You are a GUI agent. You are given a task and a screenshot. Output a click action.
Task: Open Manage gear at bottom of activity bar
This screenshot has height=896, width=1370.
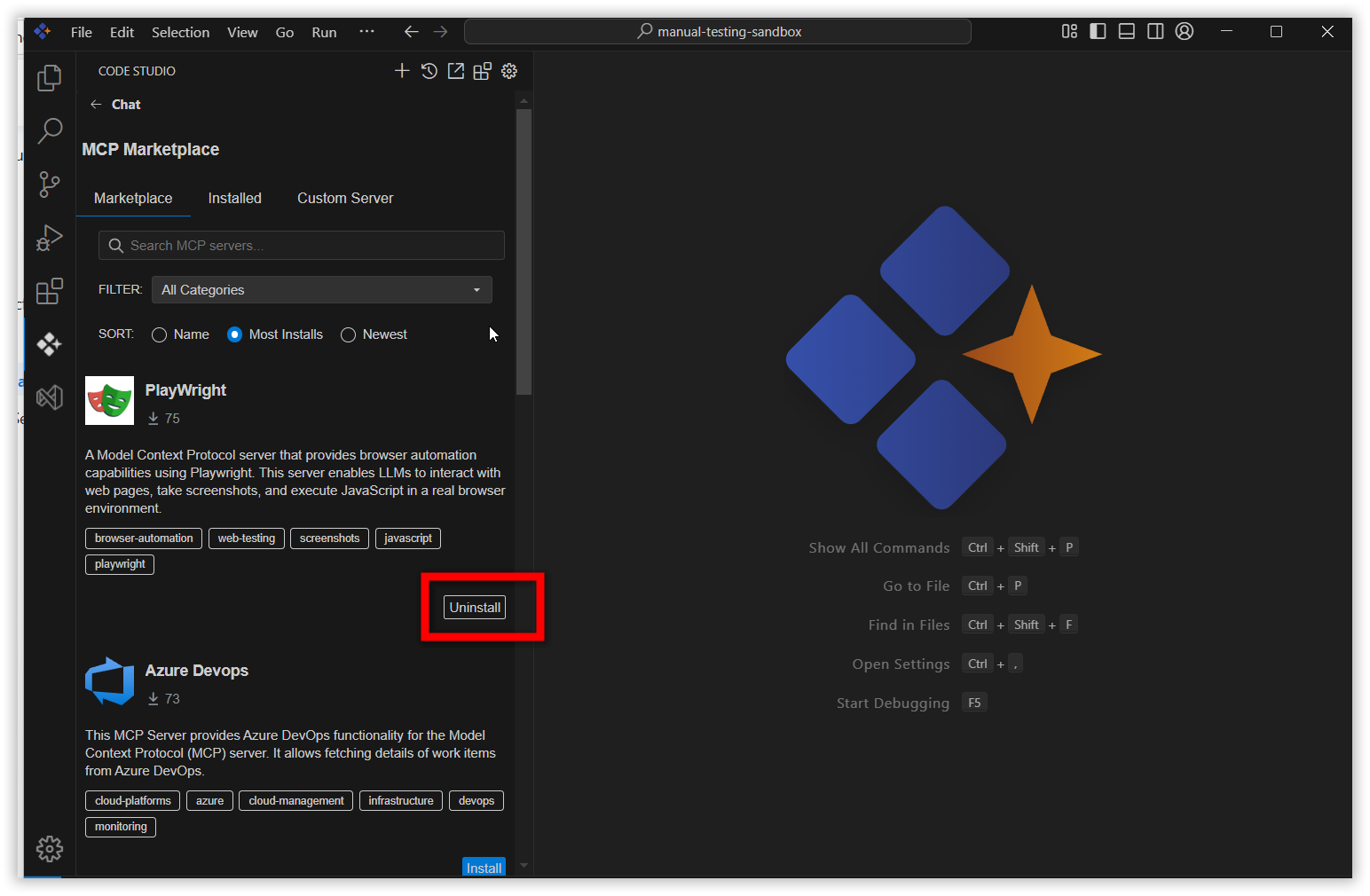coord(50,849)
